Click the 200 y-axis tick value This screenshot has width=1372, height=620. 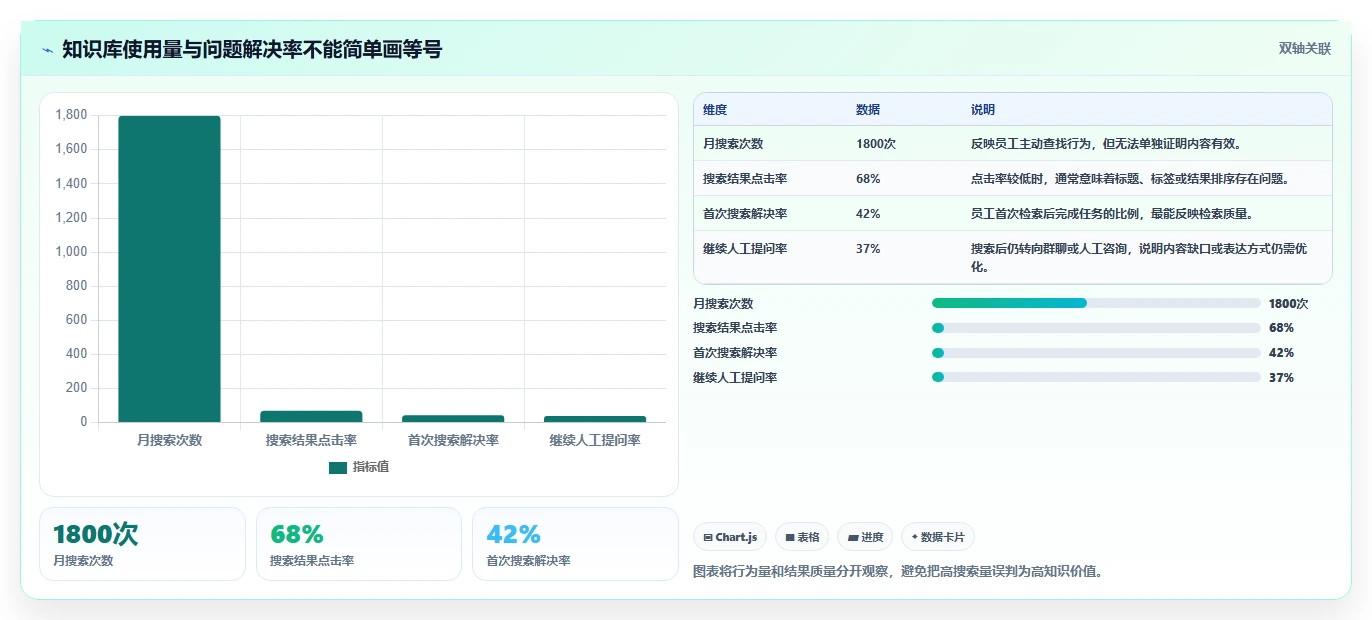click(x=77, y=388)
